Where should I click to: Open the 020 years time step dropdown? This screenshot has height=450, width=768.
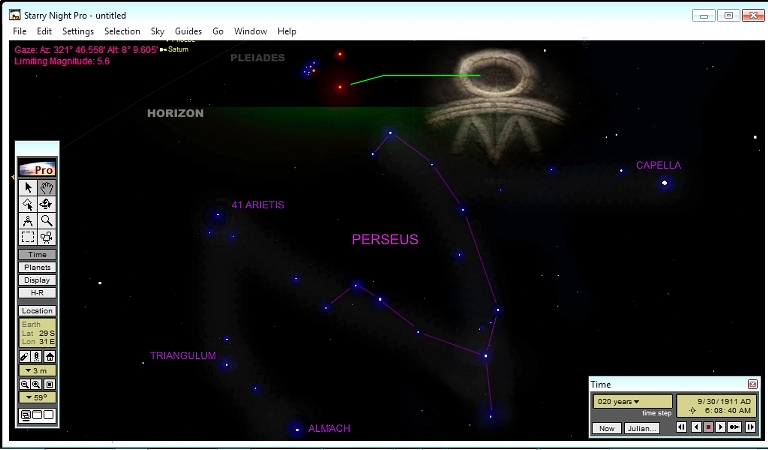pos(632,402)
